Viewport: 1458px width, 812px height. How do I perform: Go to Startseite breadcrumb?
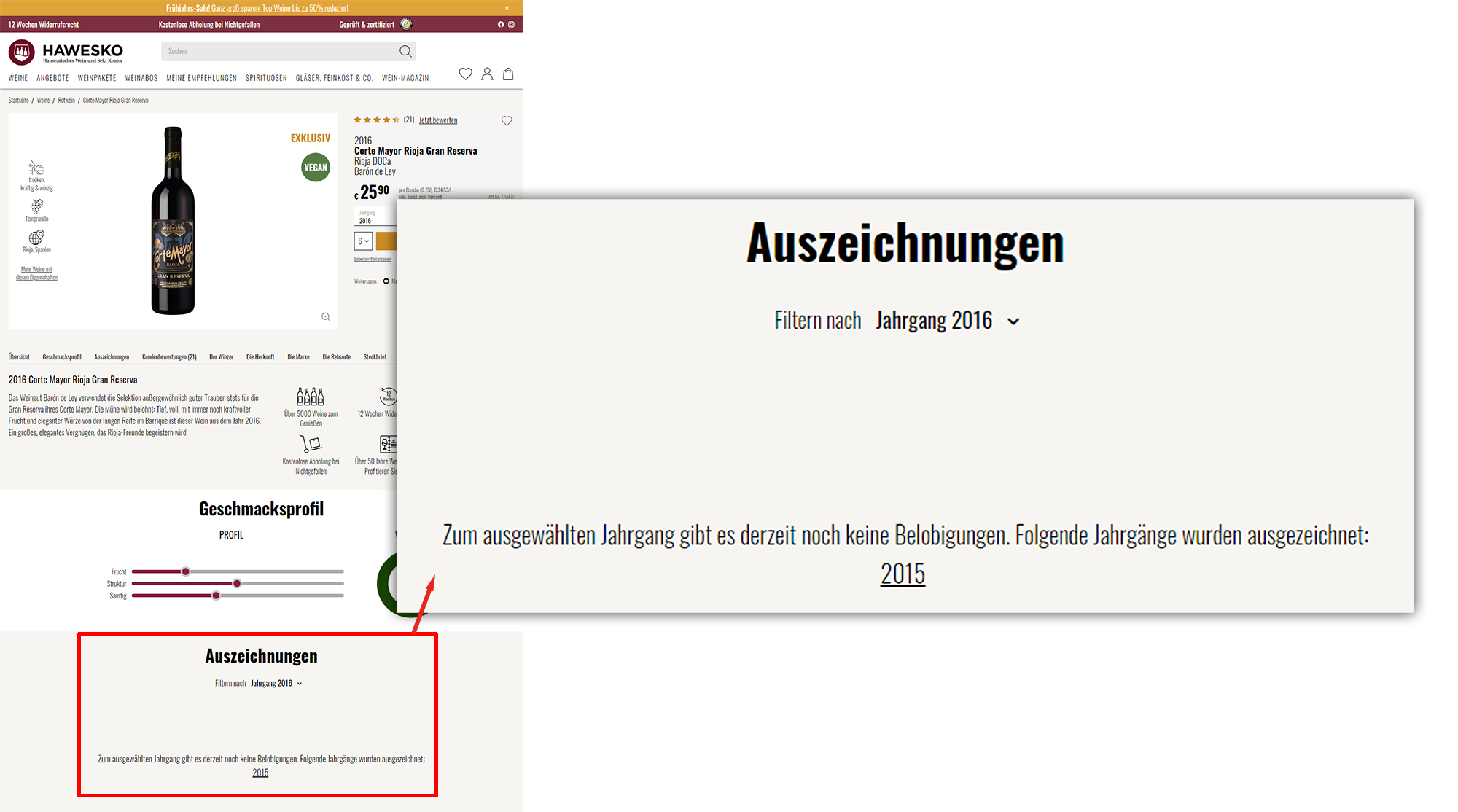(19, 101)
